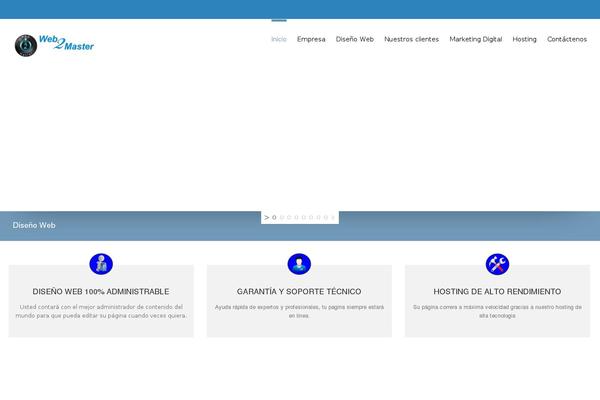This screenshot has width=600, height=400.
Task: Go to the Empresa page
Action: pyautogui.click(x=311, y=39)
